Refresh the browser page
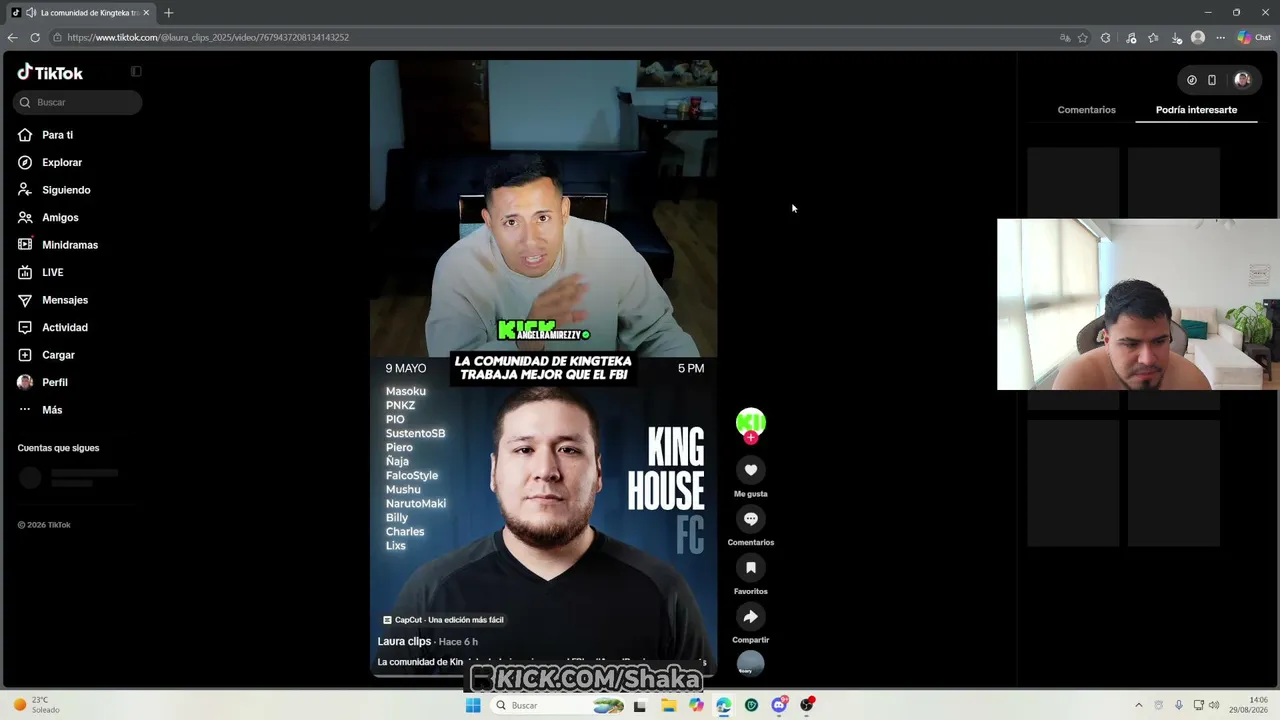1280x720 pixels. pyautogui.click(x=35, y=38)
